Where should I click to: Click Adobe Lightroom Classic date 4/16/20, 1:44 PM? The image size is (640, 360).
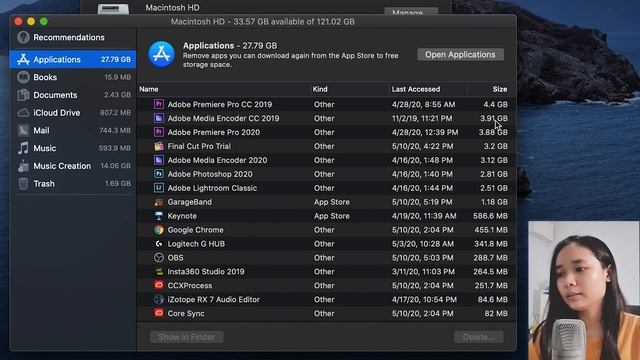pyautogui.click(x=422, y=188)
